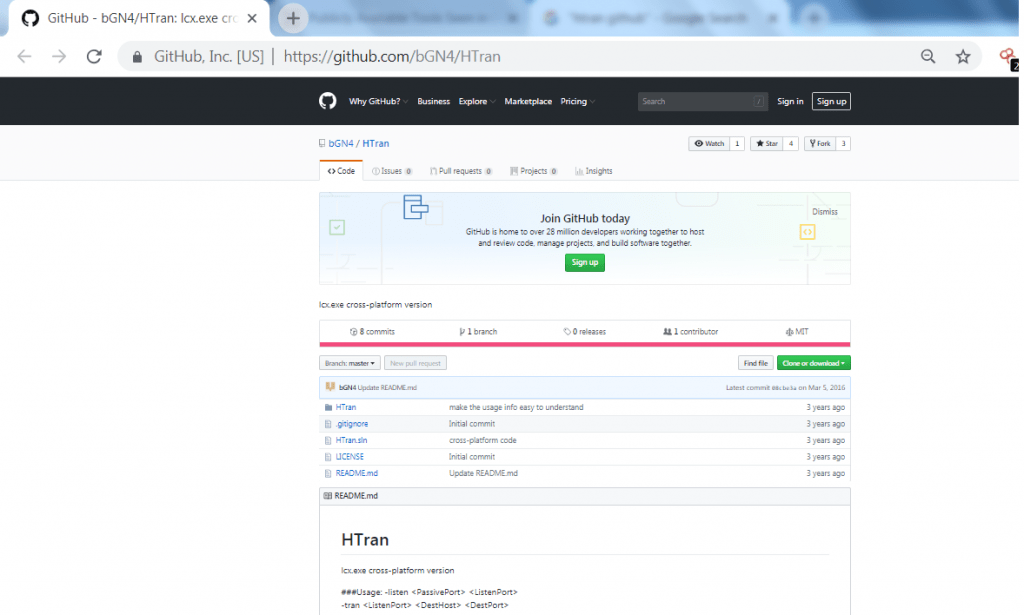The width and height of the screenshot is (1024, 615).
Task: Click Fork count number 3
Action: [843, 144]
